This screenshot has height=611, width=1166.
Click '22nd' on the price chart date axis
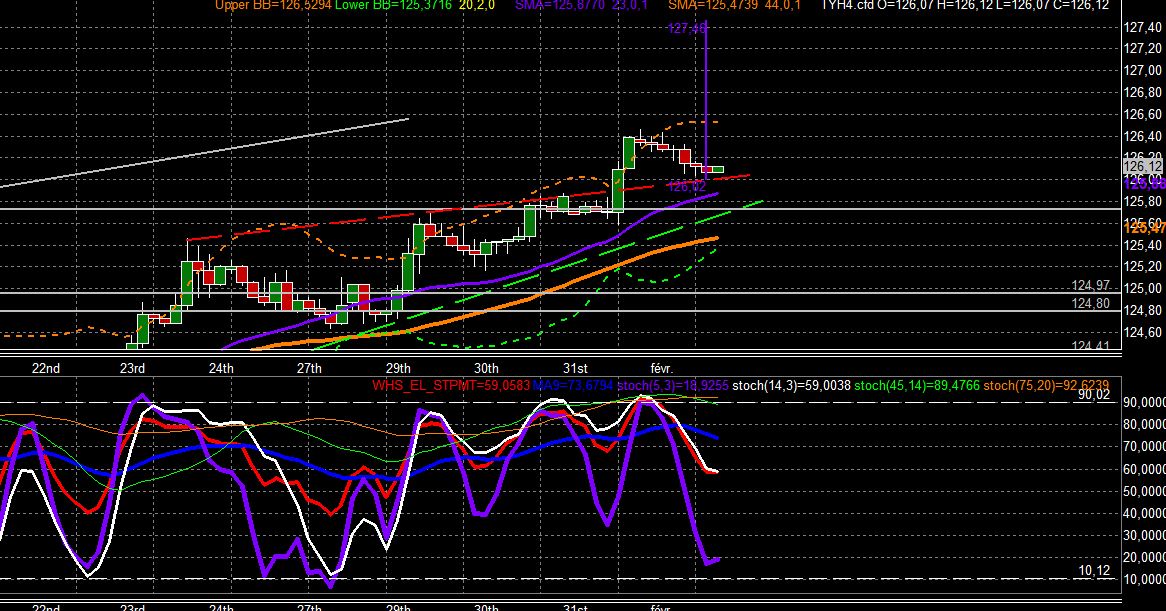(46, 368)
